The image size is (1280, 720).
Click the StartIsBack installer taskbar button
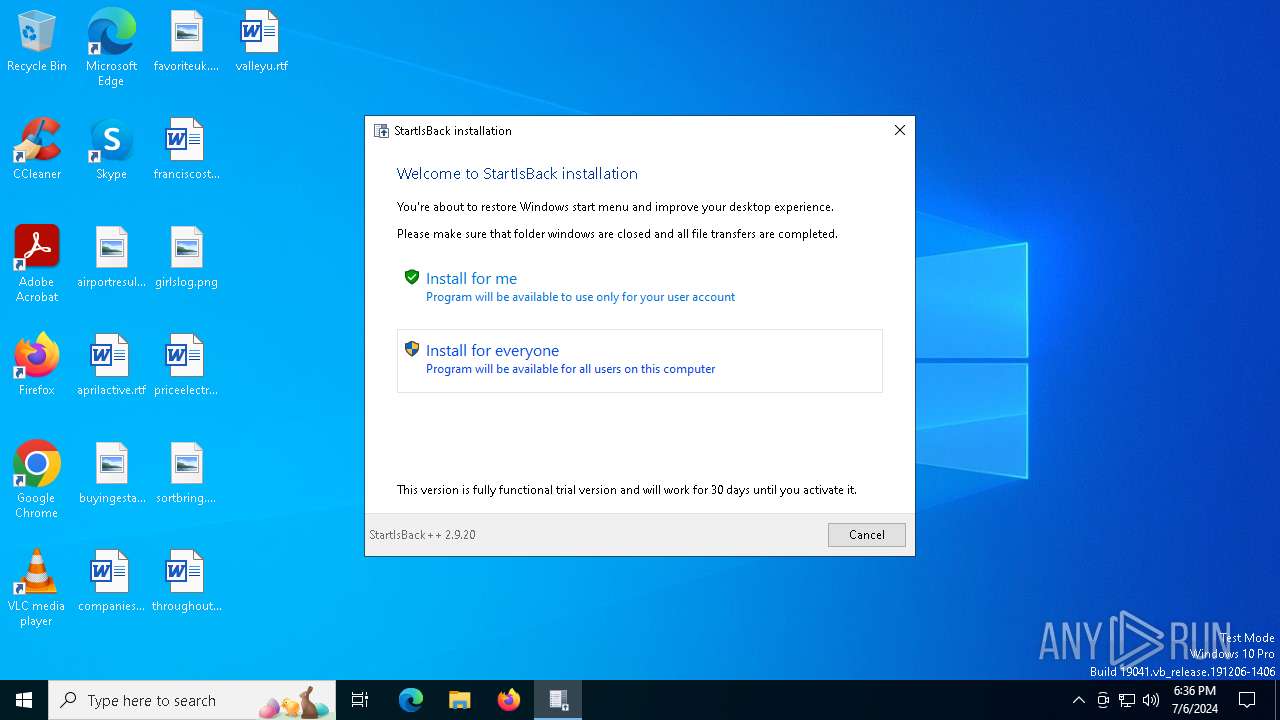pyautogui.click(x=558, y=700)
